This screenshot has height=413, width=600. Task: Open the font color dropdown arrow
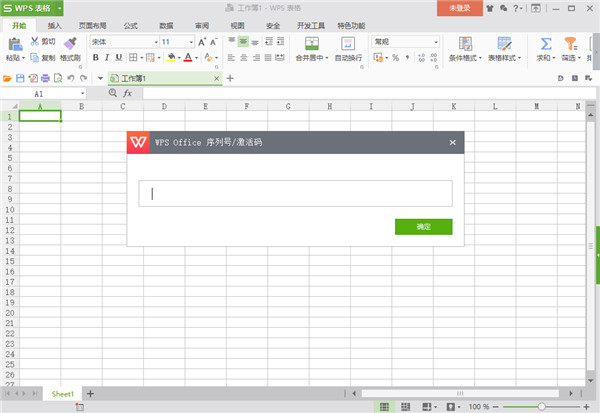coord(196,58)
